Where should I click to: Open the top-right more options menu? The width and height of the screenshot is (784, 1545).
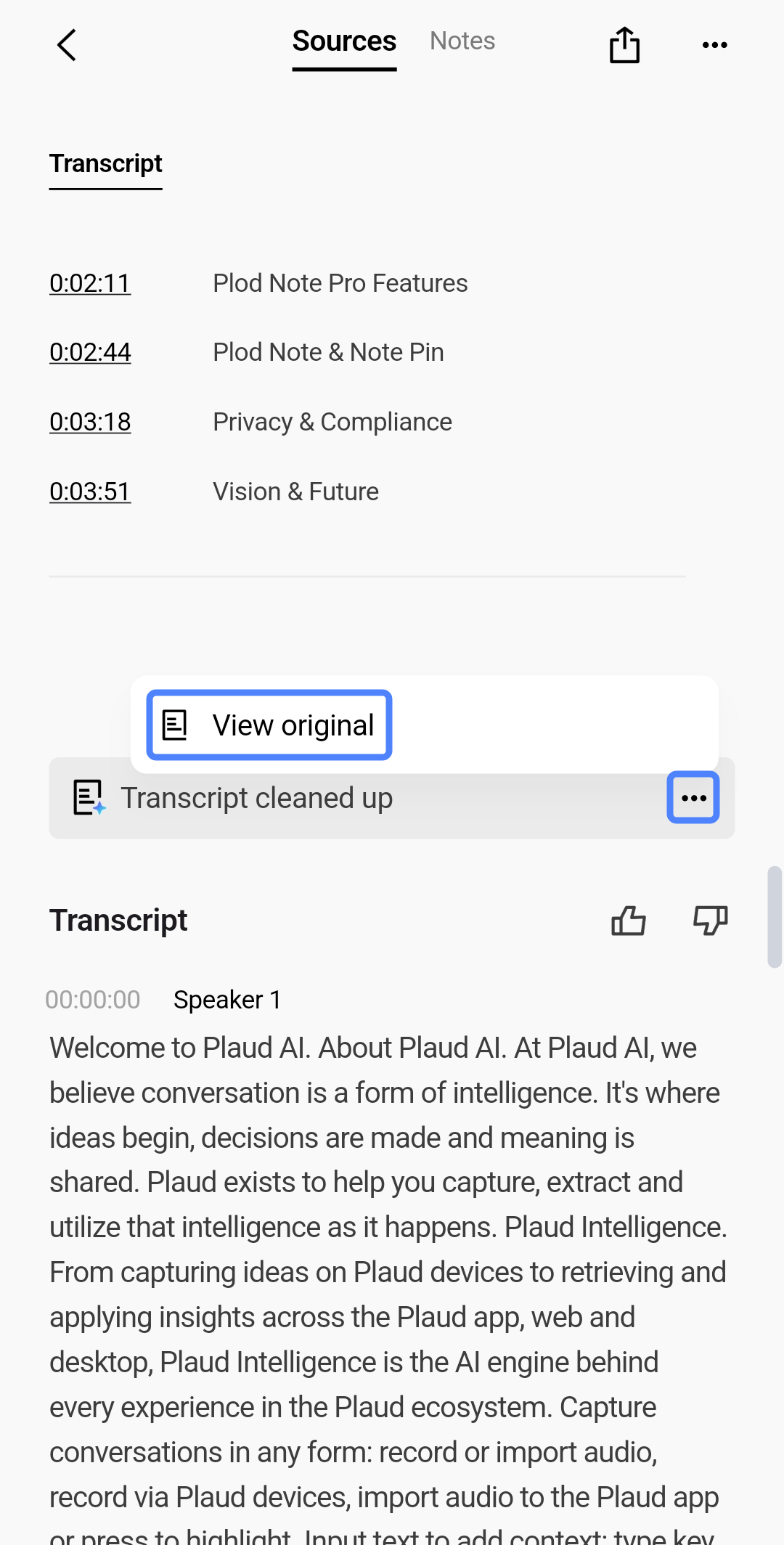715,45
